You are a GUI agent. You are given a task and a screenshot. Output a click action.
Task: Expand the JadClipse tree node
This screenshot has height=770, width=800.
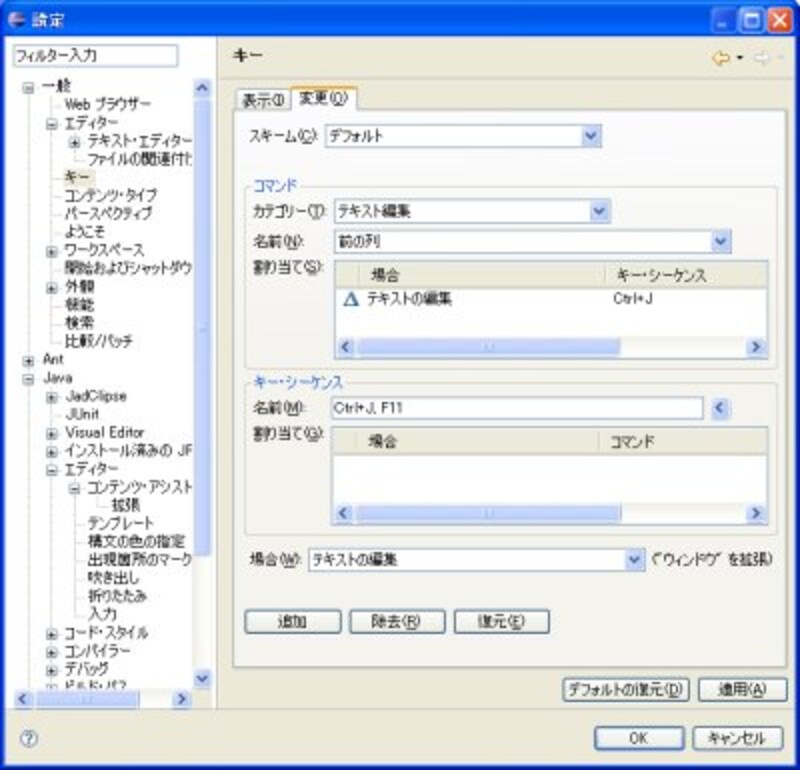[x=52, y=397]
